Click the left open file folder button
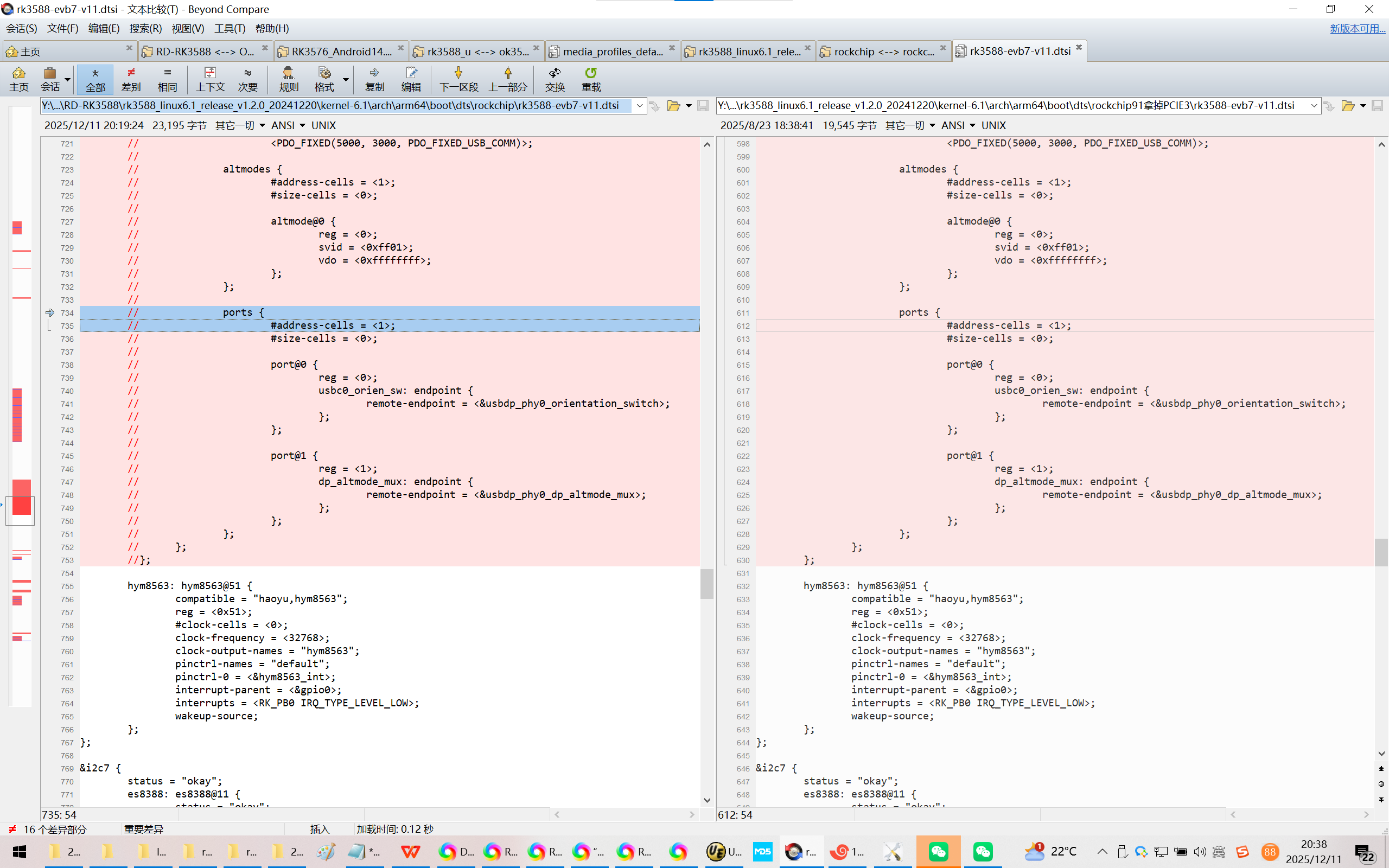The width and height of the screenshot is (1389, 868). (673, 106)
